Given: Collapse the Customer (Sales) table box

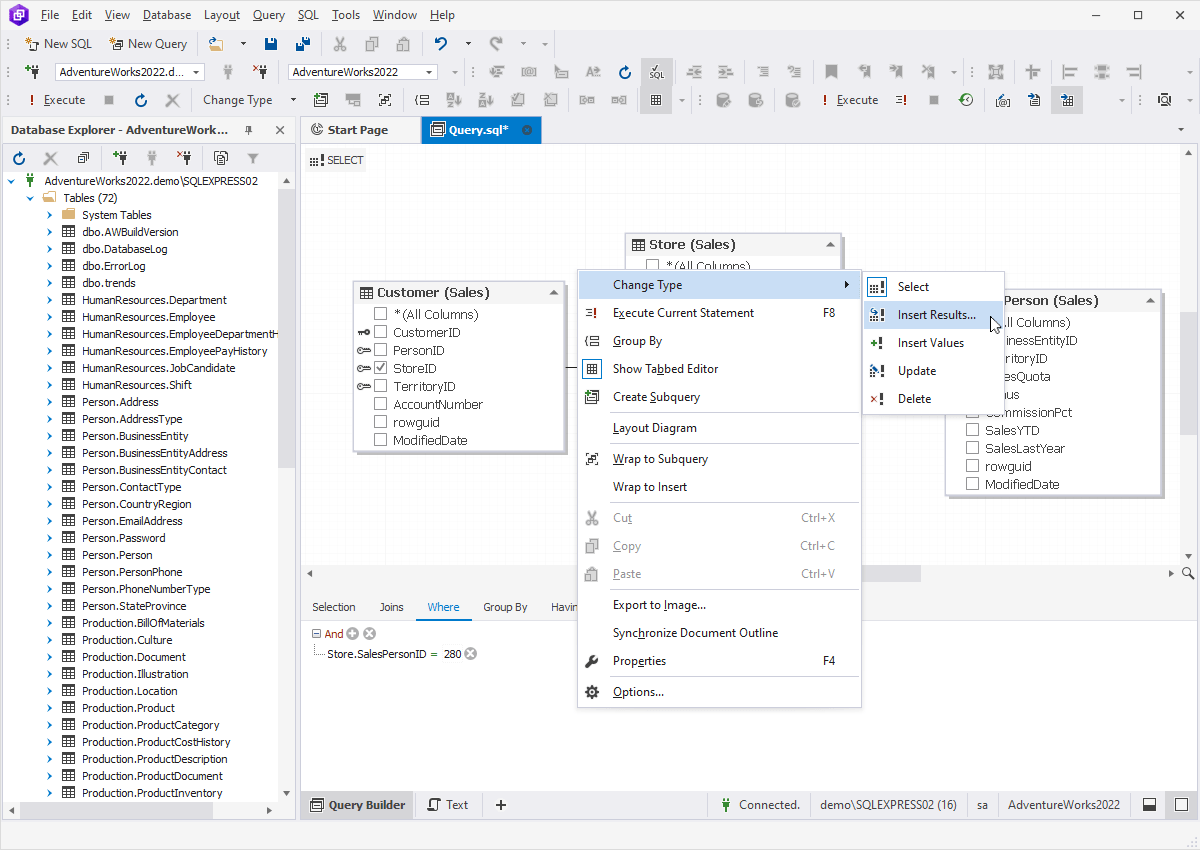Looking at the screenshot, I should click(x=553, y=293).
